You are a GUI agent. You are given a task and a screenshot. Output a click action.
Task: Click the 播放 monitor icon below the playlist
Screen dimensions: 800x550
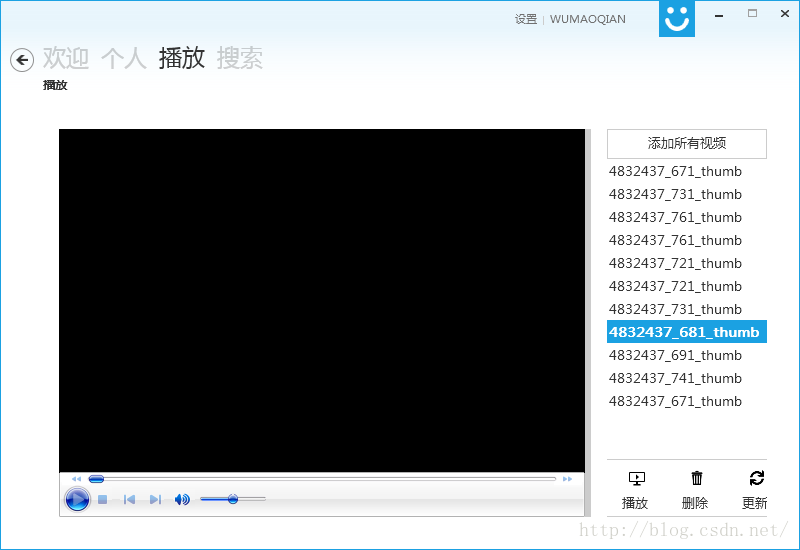pyautogui.click(x=636, y=478)
